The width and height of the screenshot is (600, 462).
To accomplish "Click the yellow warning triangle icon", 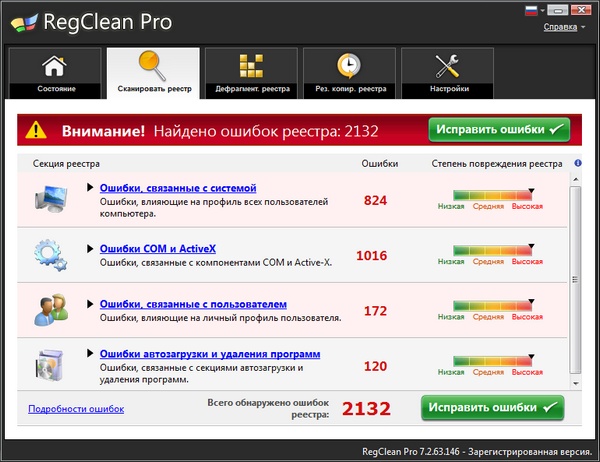I will [36, 130].
